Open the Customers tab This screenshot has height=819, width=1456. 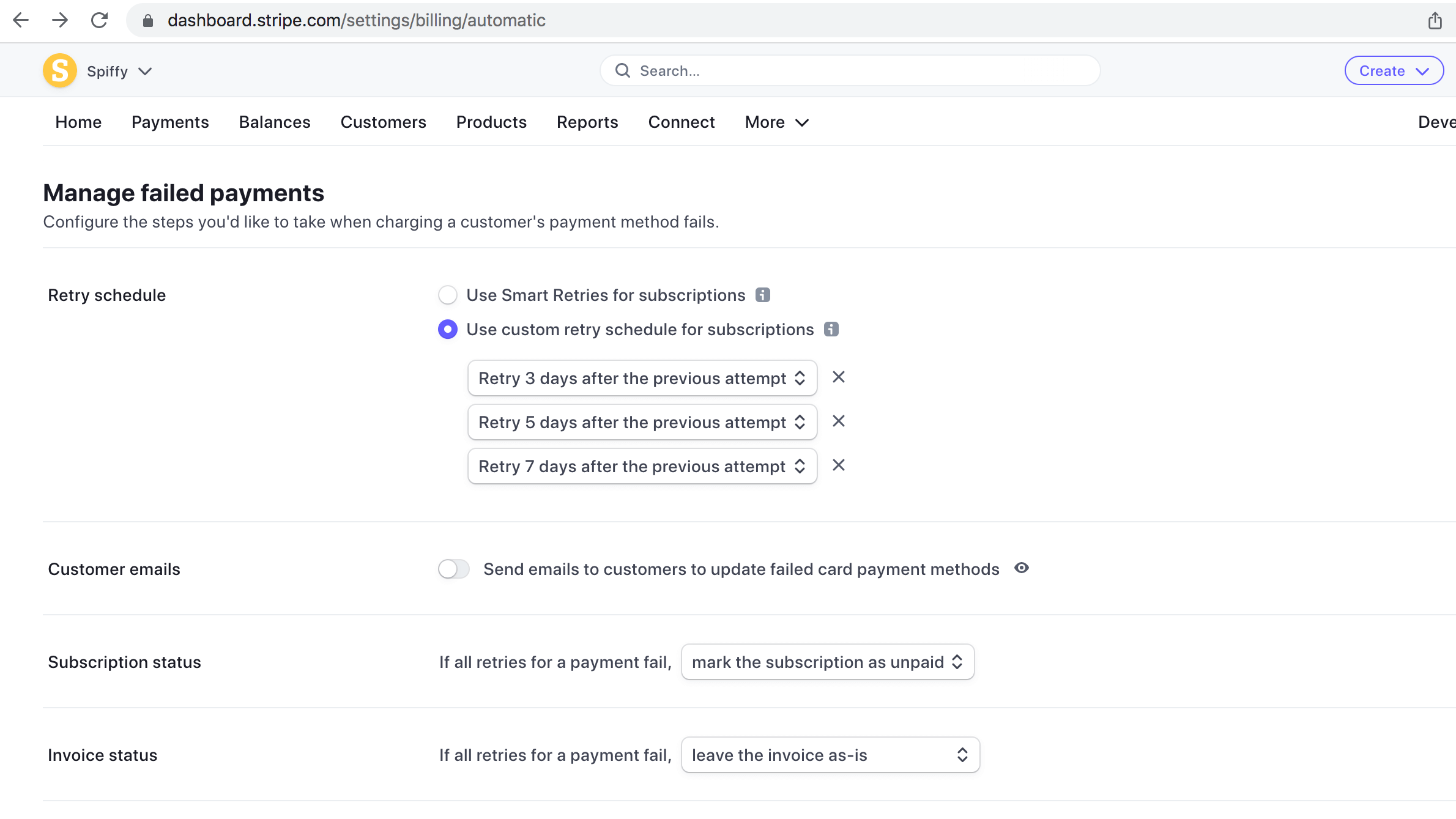point(384,122)
